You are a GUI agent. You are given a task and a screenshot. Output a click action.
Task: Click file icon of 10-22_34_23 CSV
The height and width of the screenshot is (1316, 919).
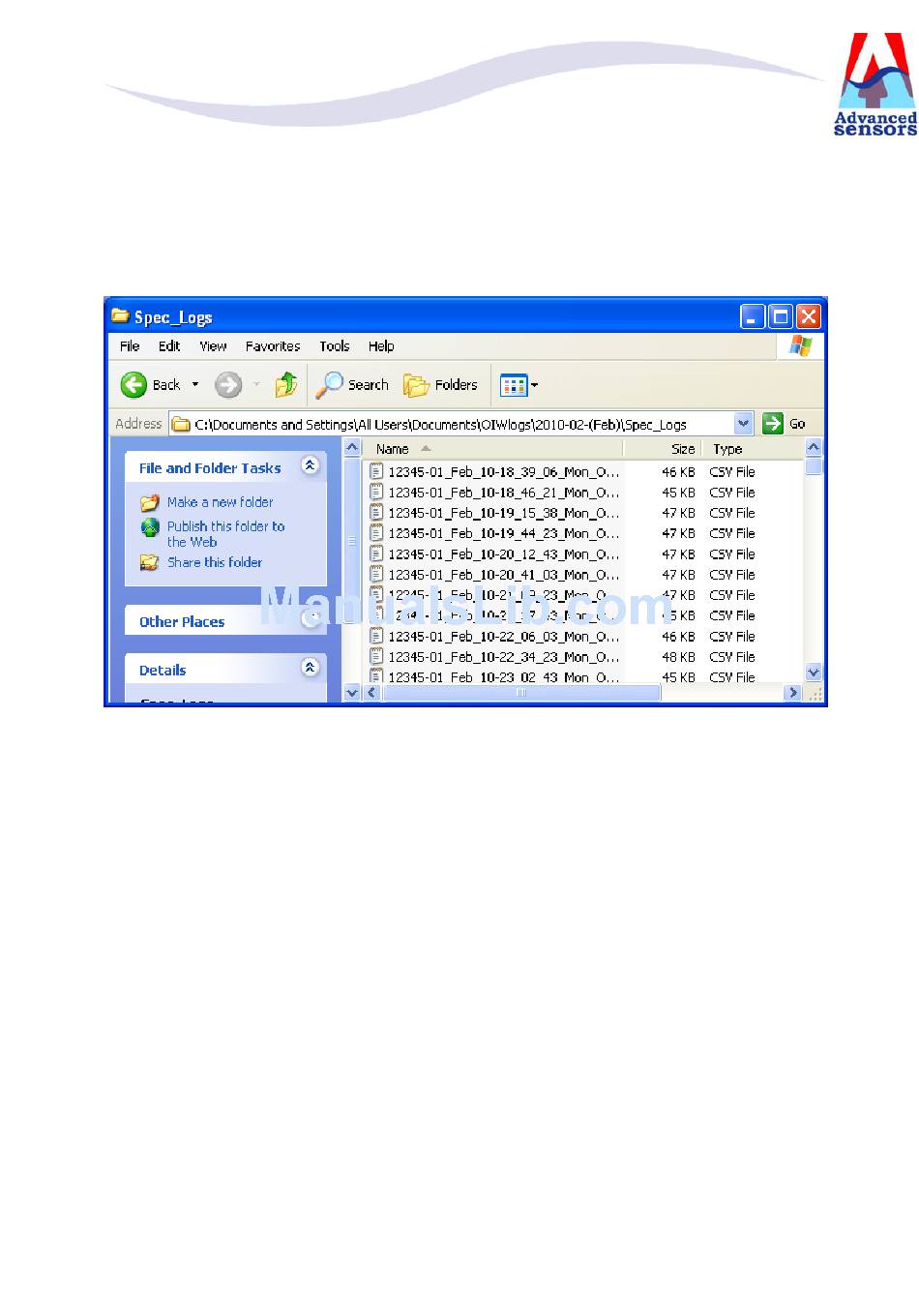click(x=376, y=656)
